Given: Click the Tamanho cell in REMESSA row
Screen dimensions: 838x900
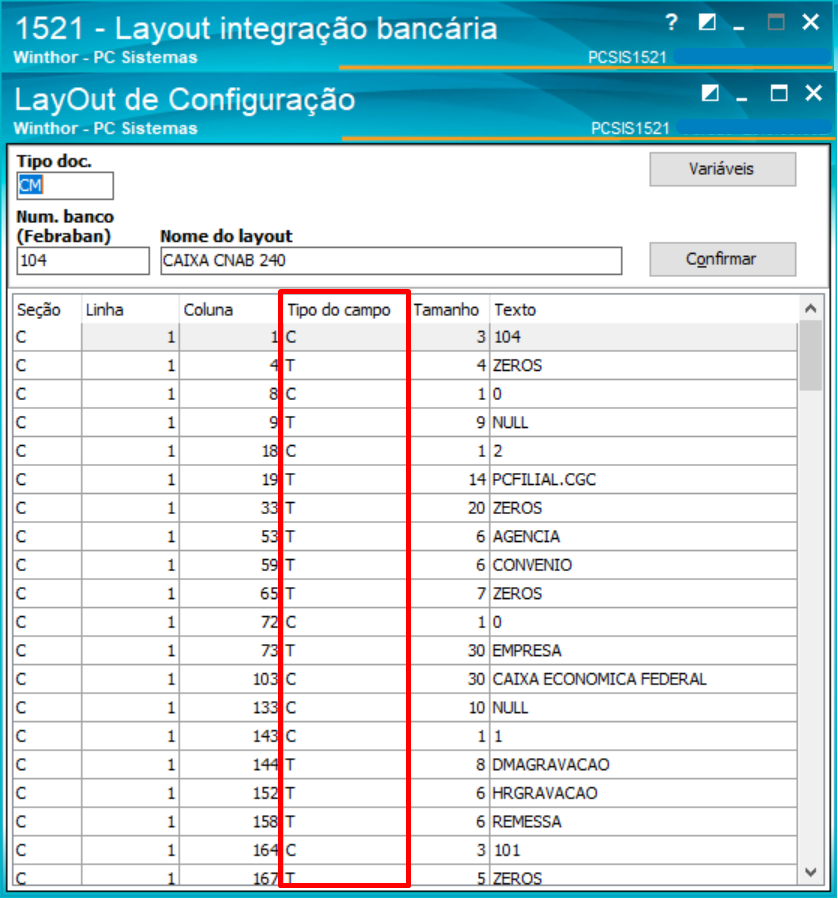Looking at the screenshot, I should pos(449,822).
